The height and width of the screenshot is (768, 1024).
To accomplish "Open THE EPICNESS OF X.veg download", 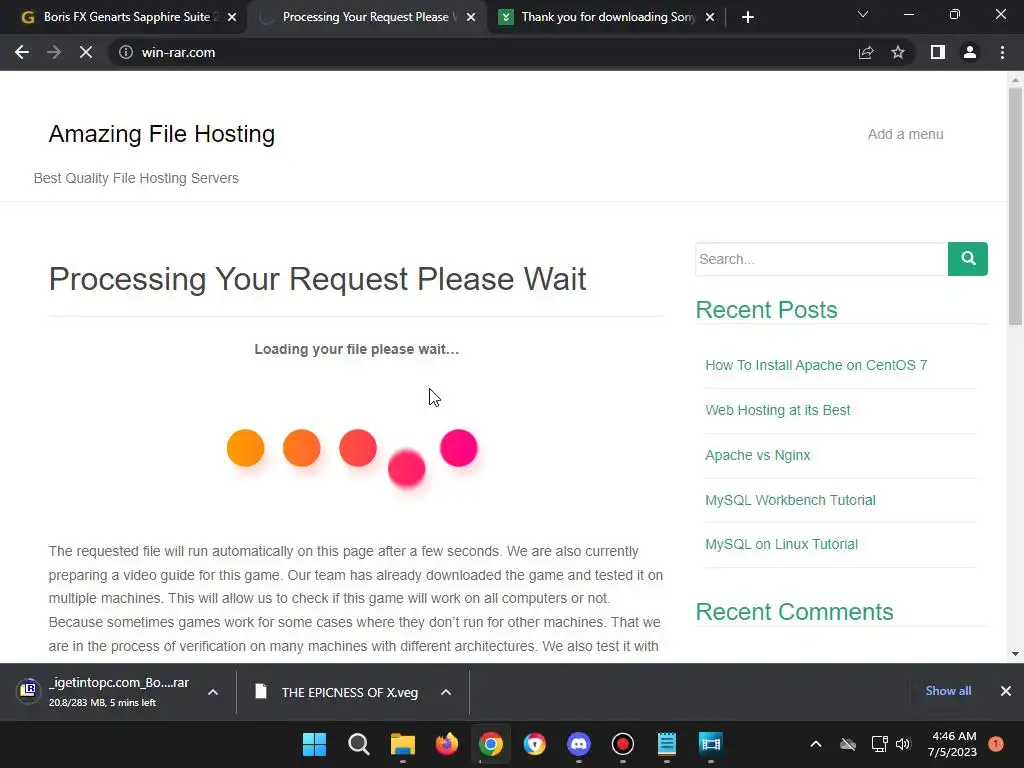I will tap(336, 692).
